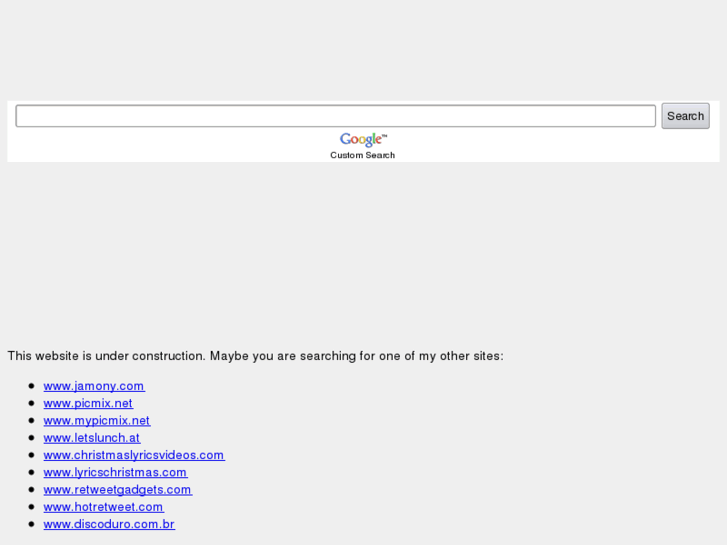Click the Custom Search label
Viewport: 727px width, 545px height.
coord(362,155)
